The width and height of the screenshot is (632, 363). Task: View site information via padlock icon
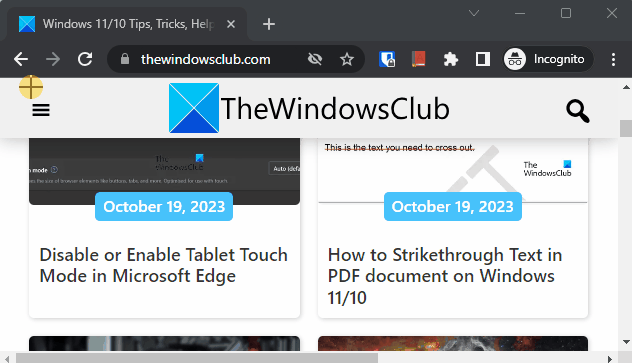coord(125,59)
